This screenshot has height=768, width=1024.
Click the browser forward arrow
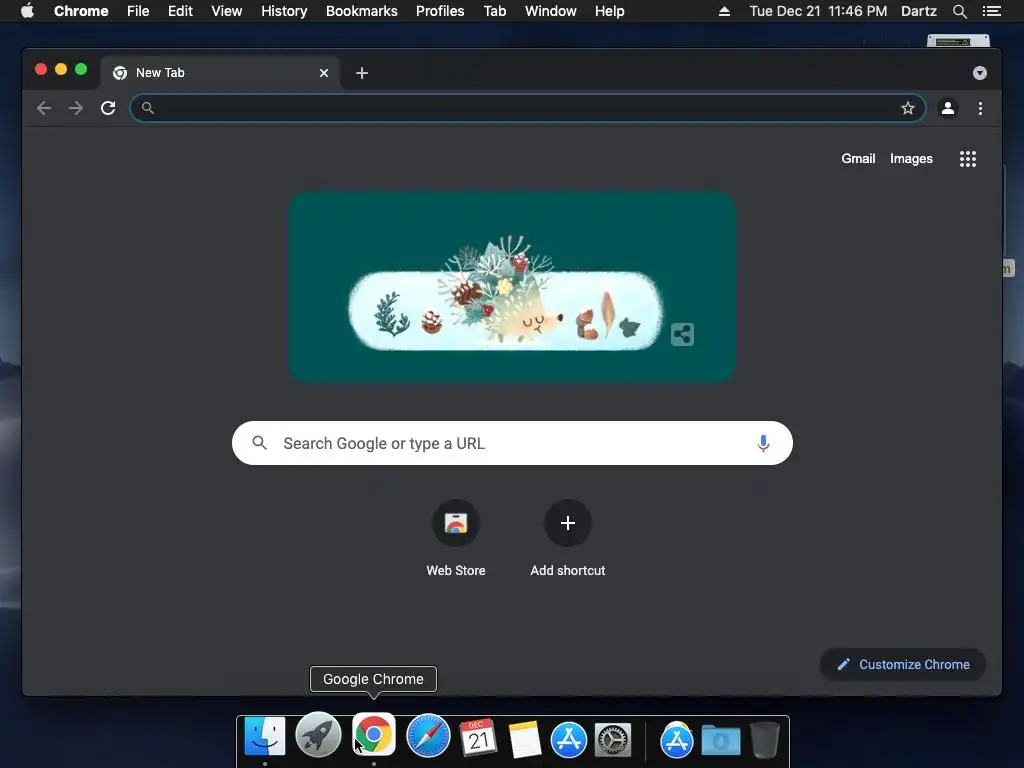pos(76,108)
